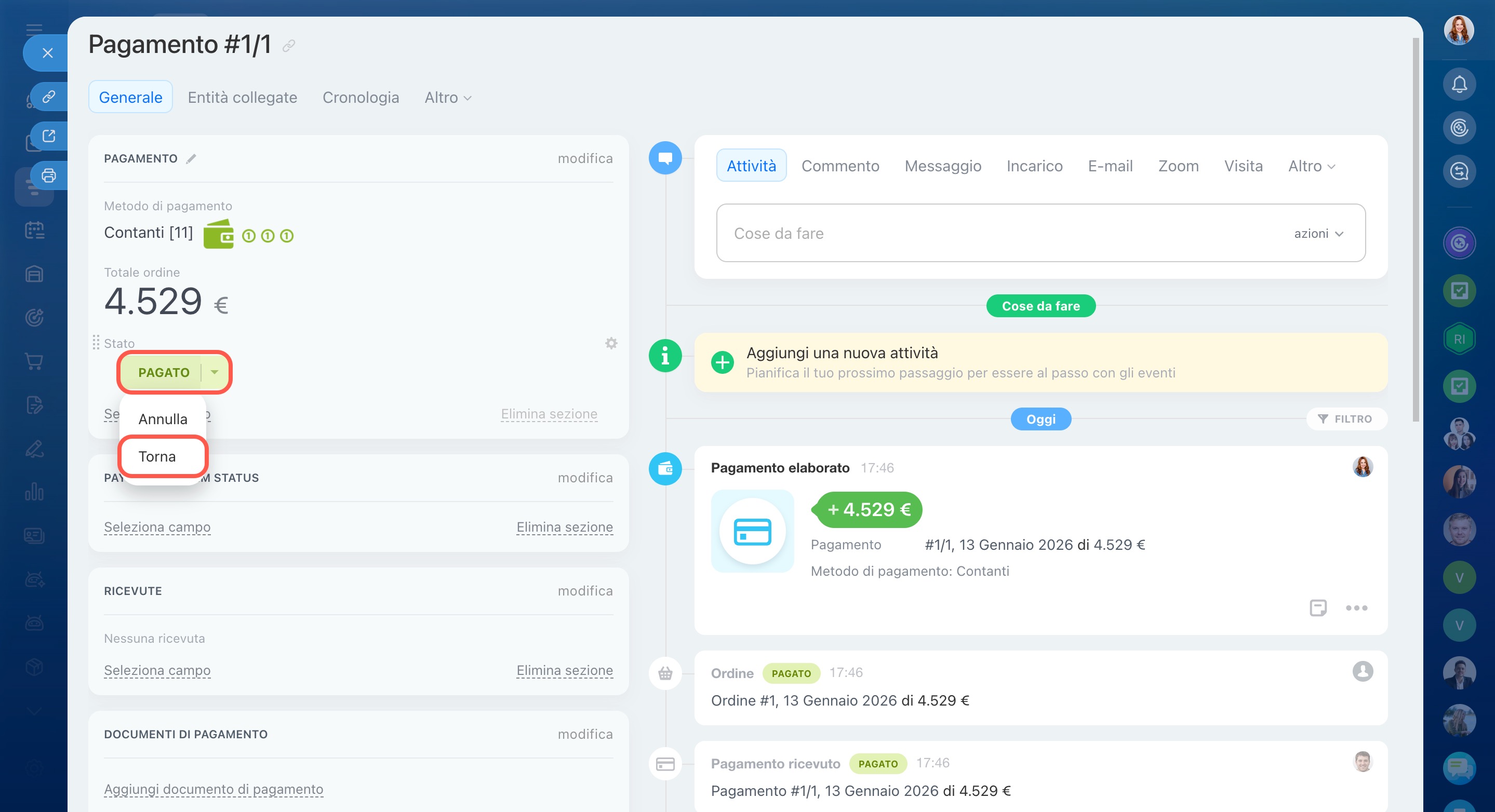Expand the Altro tab dropdown in header
The image size is (1495, 812).
coord(448,98)
